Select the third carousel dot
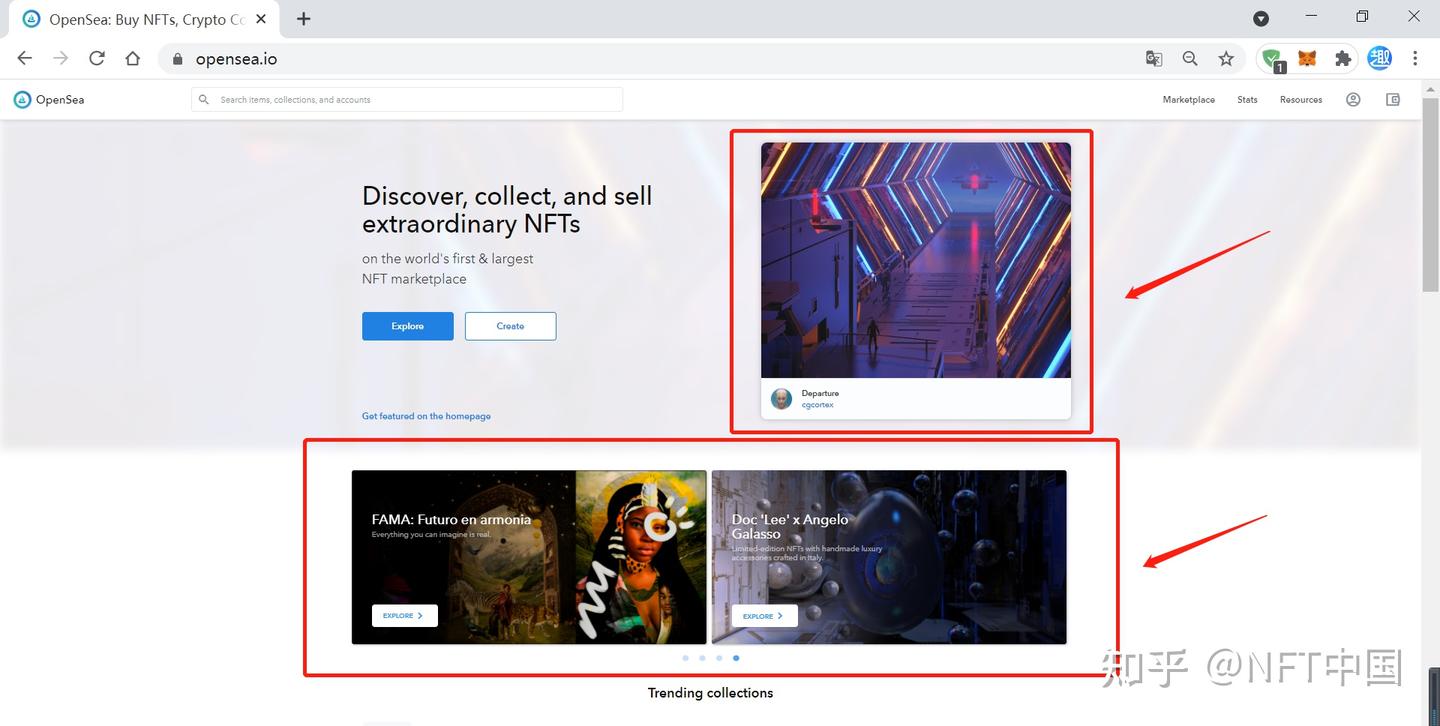1440x726 pixels. 719,658
